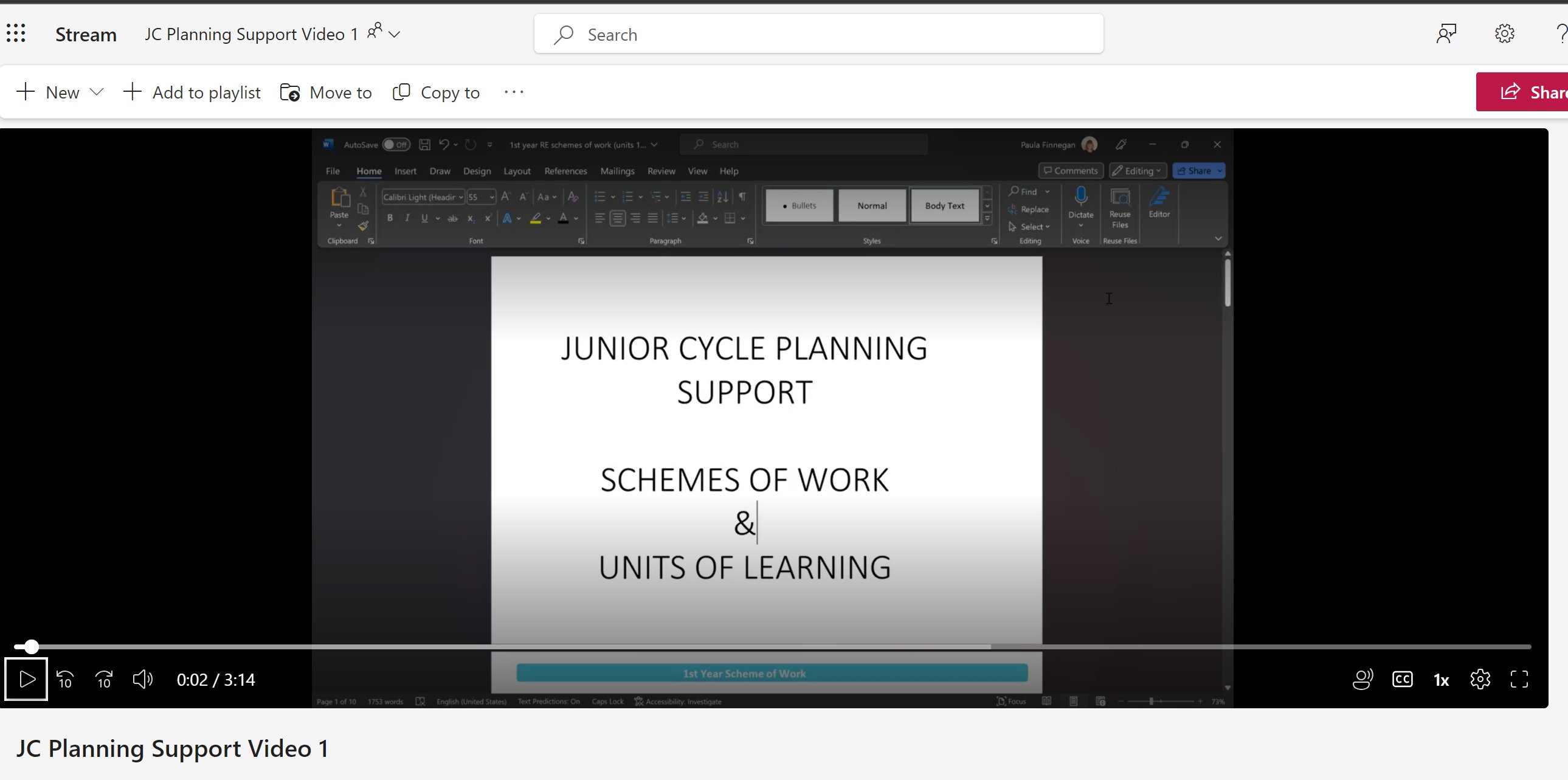Open the Stream app launcher grid
The height and width of the screenshot is (780, 1568).
(x=16, y=33)
